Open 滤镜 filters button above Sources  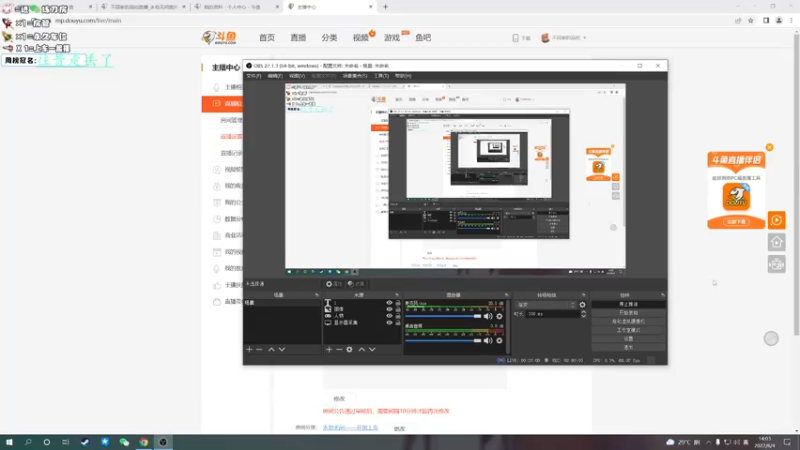356,284
